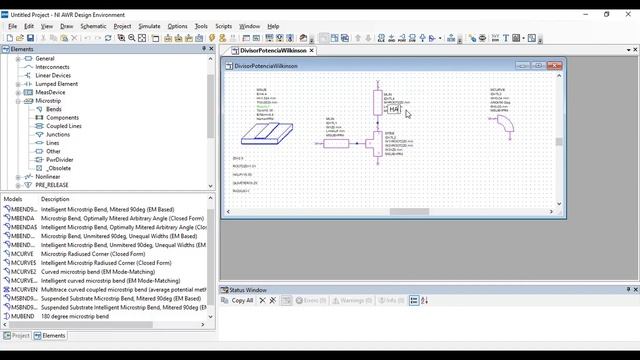Switch to DivisorPotenciaWilkinson document tab
Screen dimensions: 640x360
point(269,51)
